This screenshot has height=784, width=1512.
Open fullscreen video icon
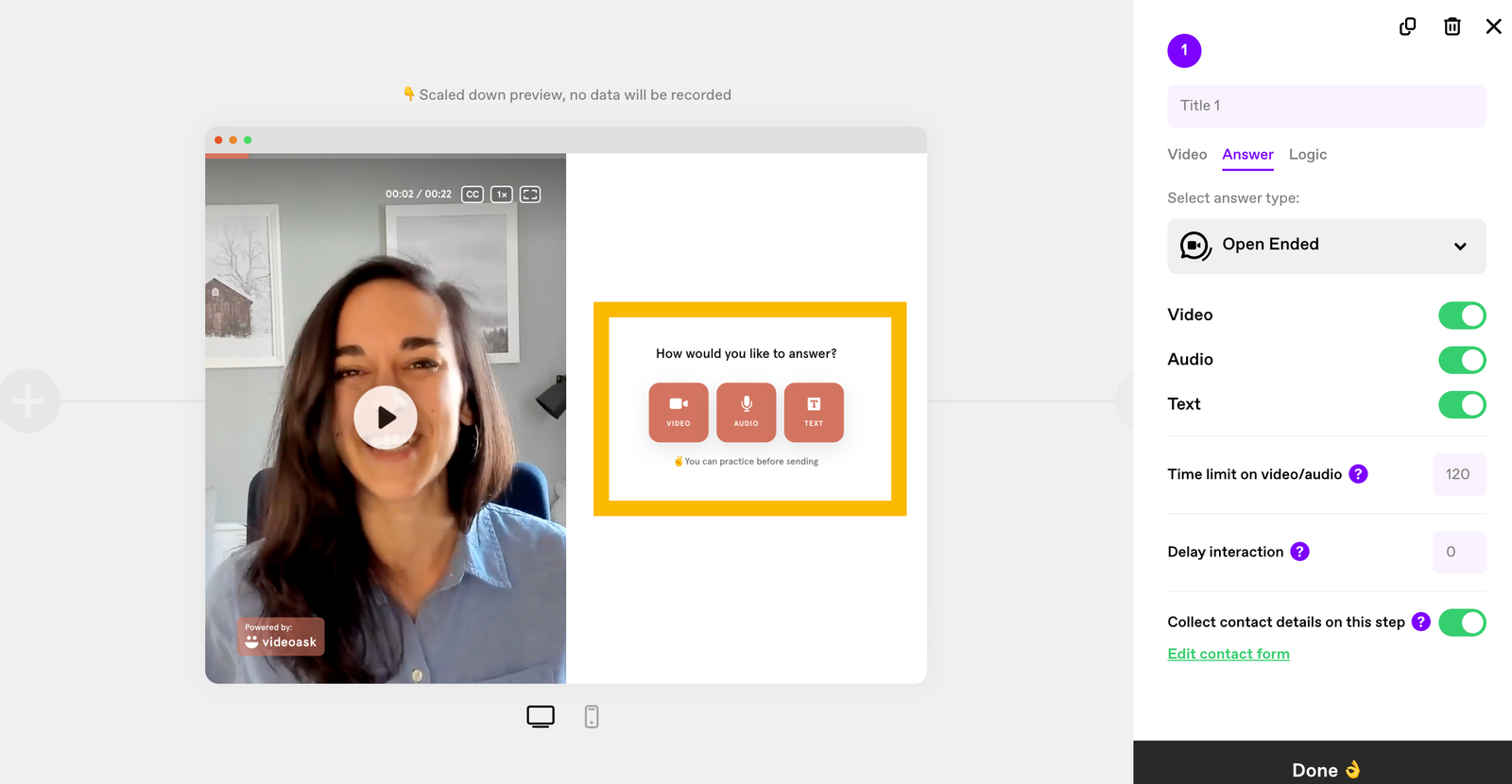point(530,195)
